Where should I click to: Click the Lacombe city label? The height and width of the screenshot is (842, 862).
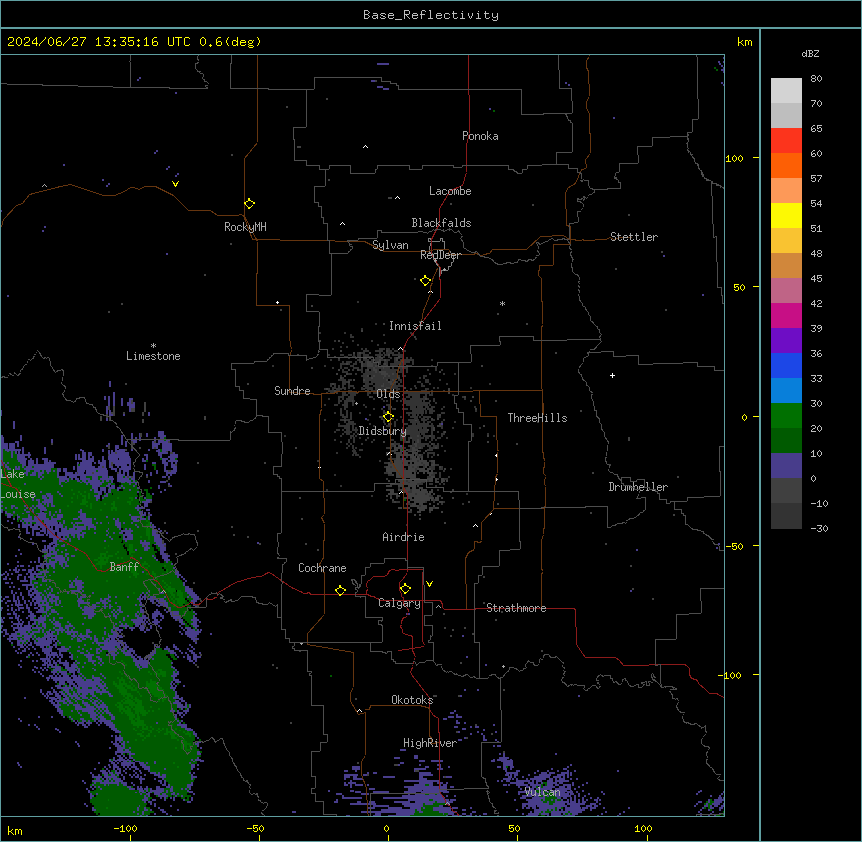[x=450, y=191]
